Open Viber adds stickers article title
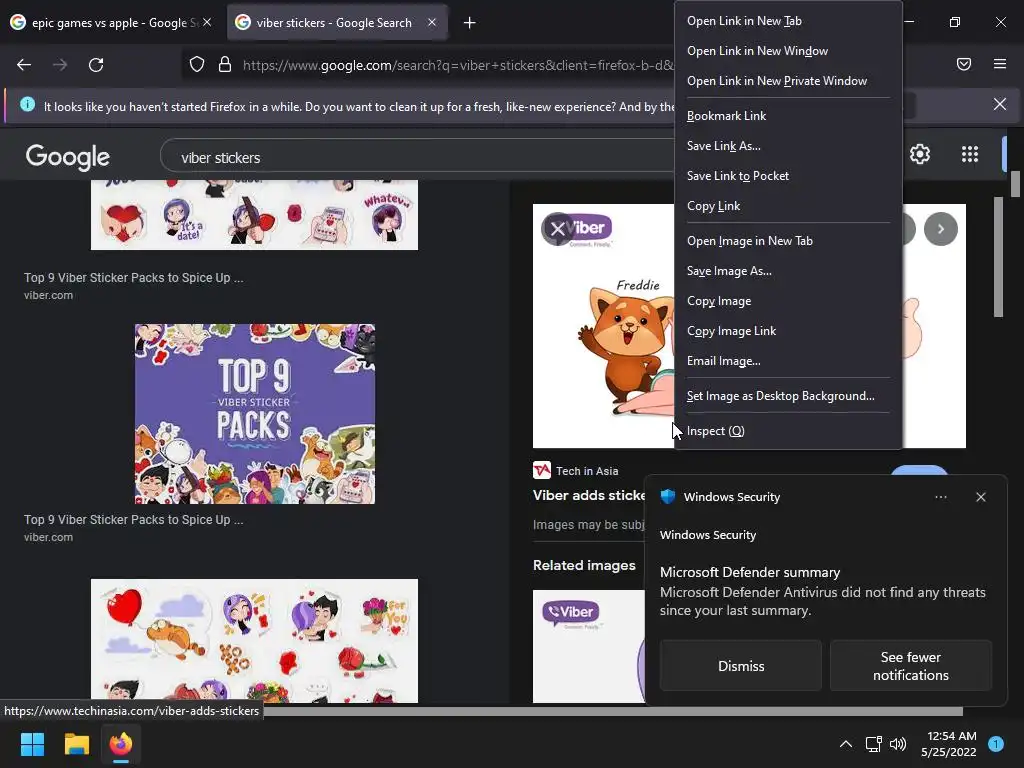The width and height of the screenshot is (1024, 768). point(589,495)
